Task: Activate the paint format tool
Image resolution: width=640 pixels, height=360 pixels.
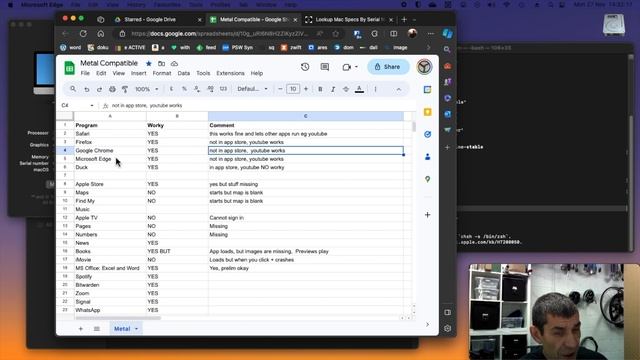Action: coord(125,89)
